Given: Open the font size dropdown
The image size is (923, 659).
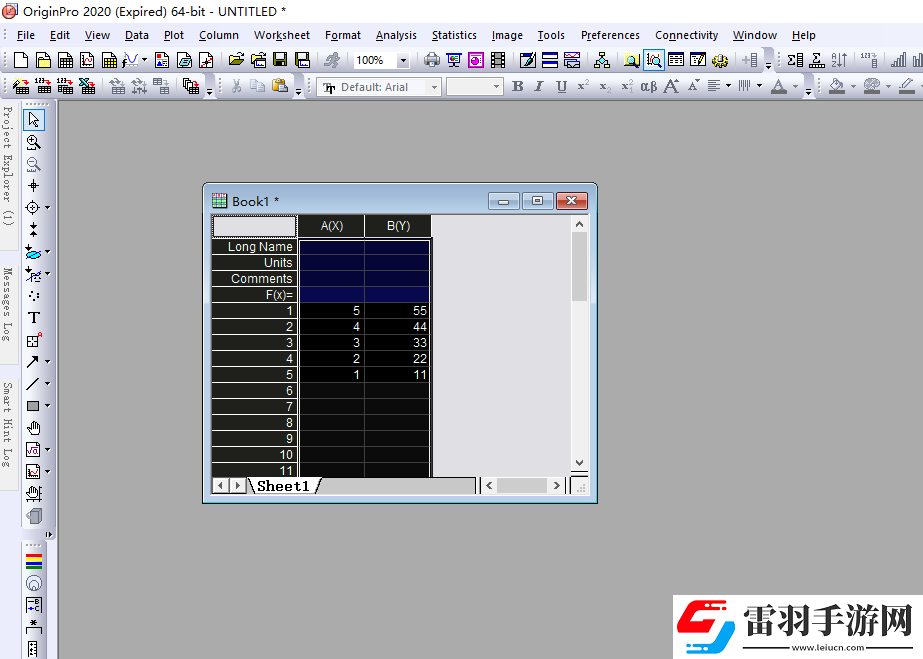Looking at the screenshot, I should click(496, 87).
